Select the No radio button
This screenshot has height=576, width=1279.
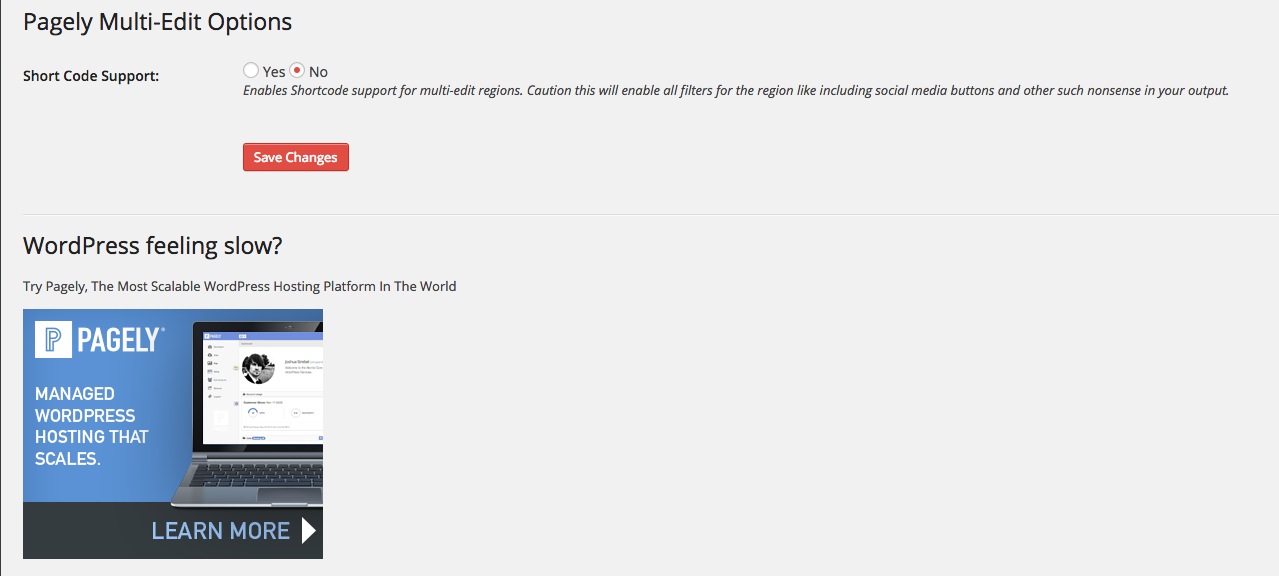click(x=297, y=71)
